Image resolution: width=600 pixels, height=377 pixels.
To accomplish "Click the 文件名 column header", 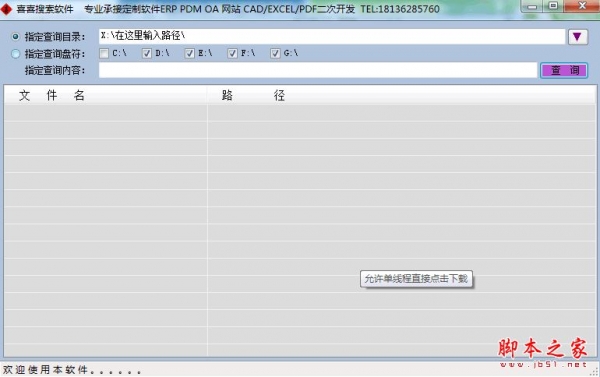I will click(x=106, y=95).
